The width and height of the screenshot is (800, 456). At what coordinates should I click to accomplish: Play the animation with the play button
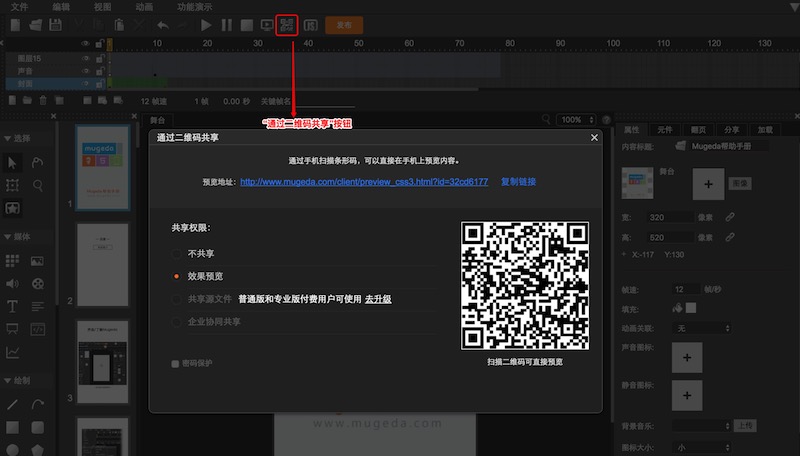click(x=206, y=25)
